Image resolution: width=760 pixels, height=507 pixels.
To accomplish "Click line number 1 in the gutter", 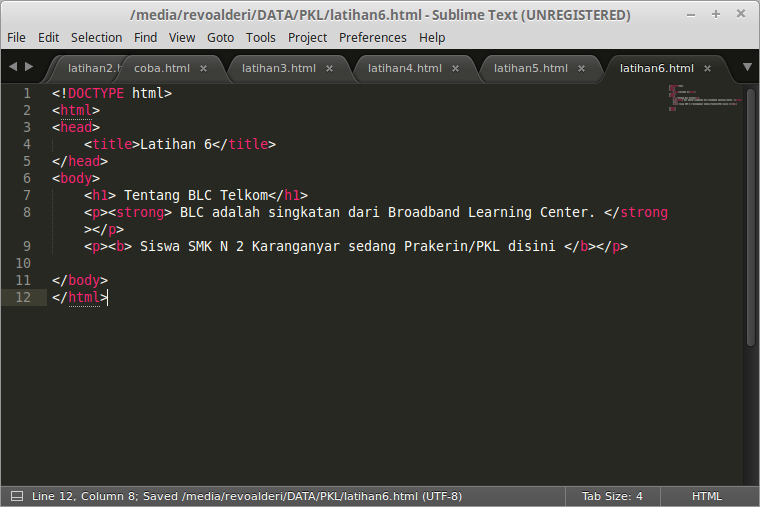I will coord(27,93).
